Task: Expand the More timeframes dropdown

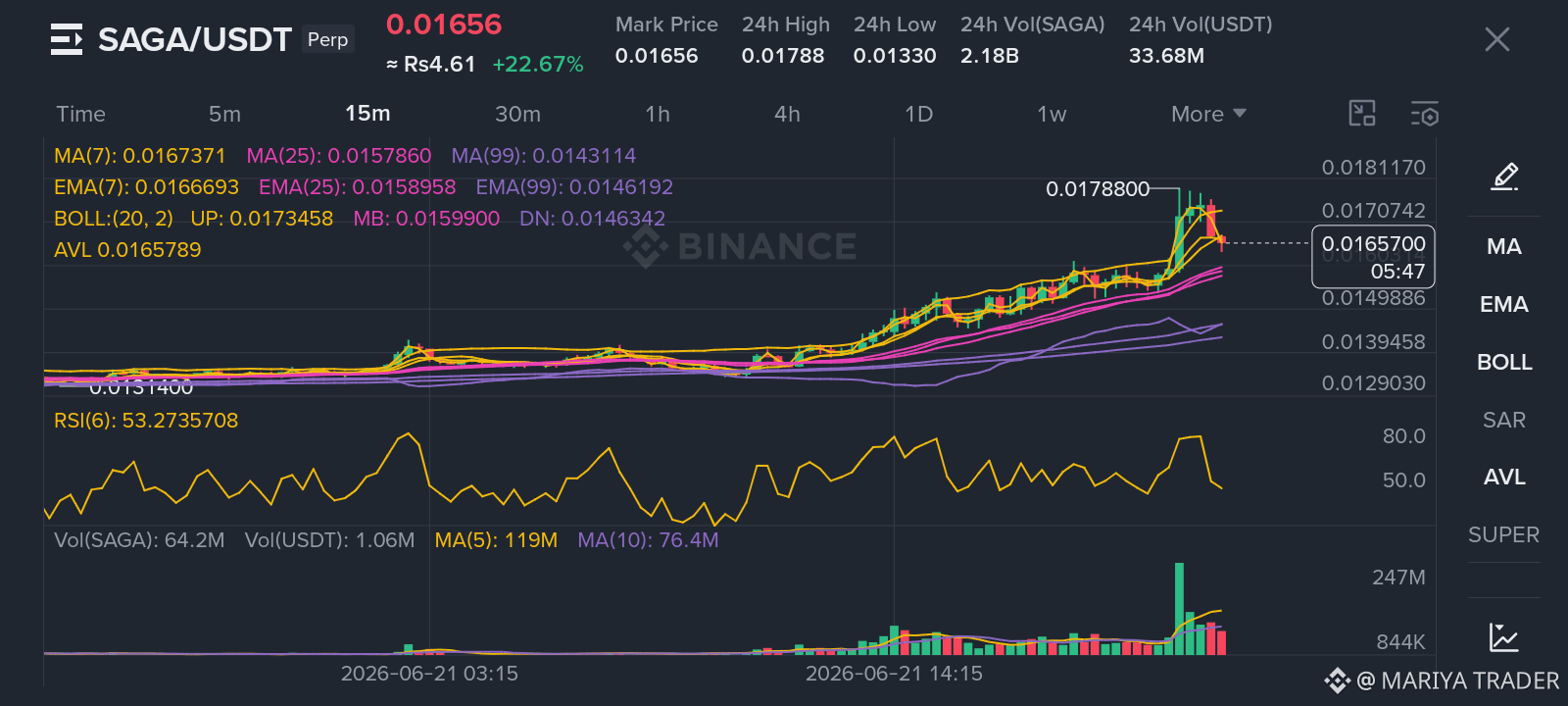Action: pyautogui.click(x=1208, y=114)
